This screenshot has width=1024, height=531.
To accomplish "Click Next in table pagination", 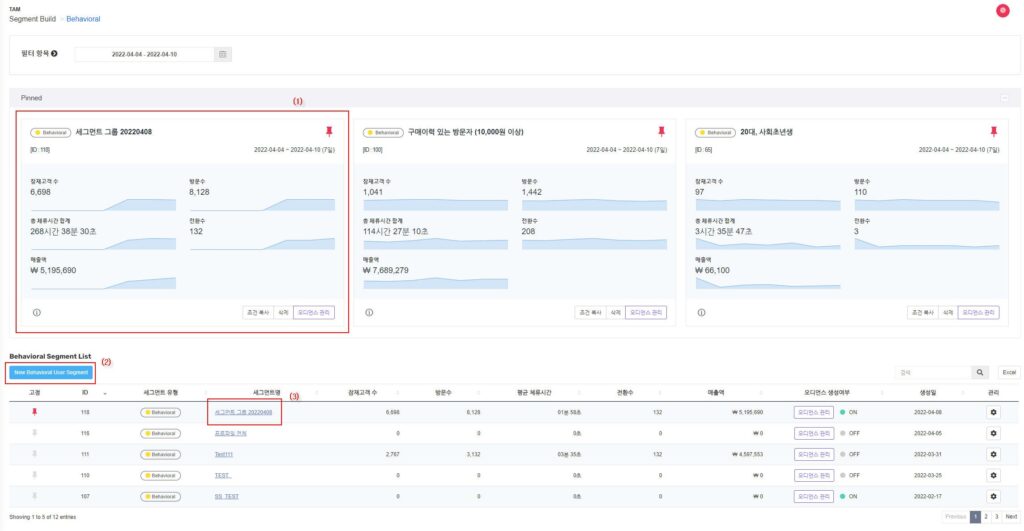I will (1010, 517).
